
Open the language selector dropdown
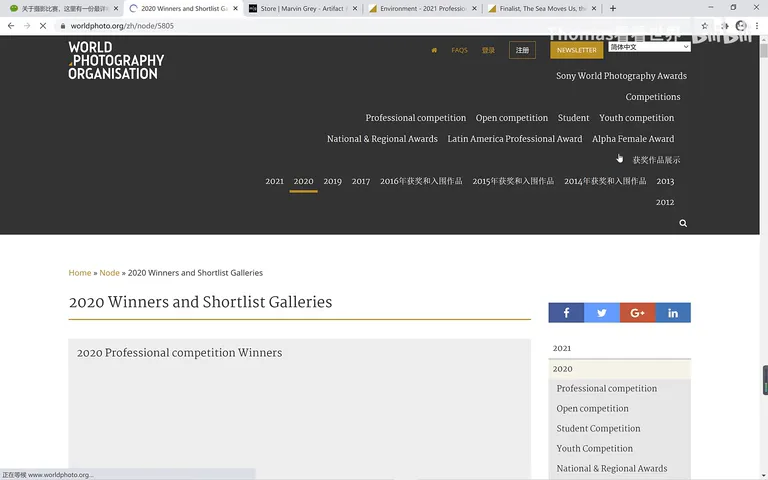point(649,47)
